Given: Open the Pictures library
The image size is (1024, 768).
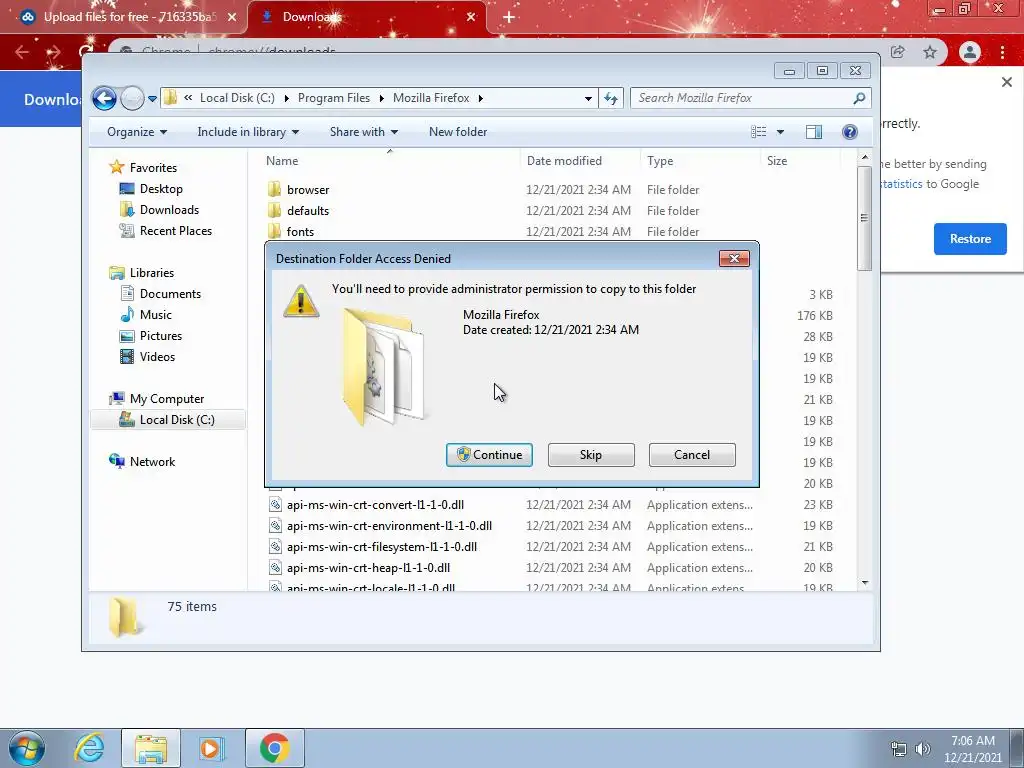Looking at the screenshot, I should 151,336.
